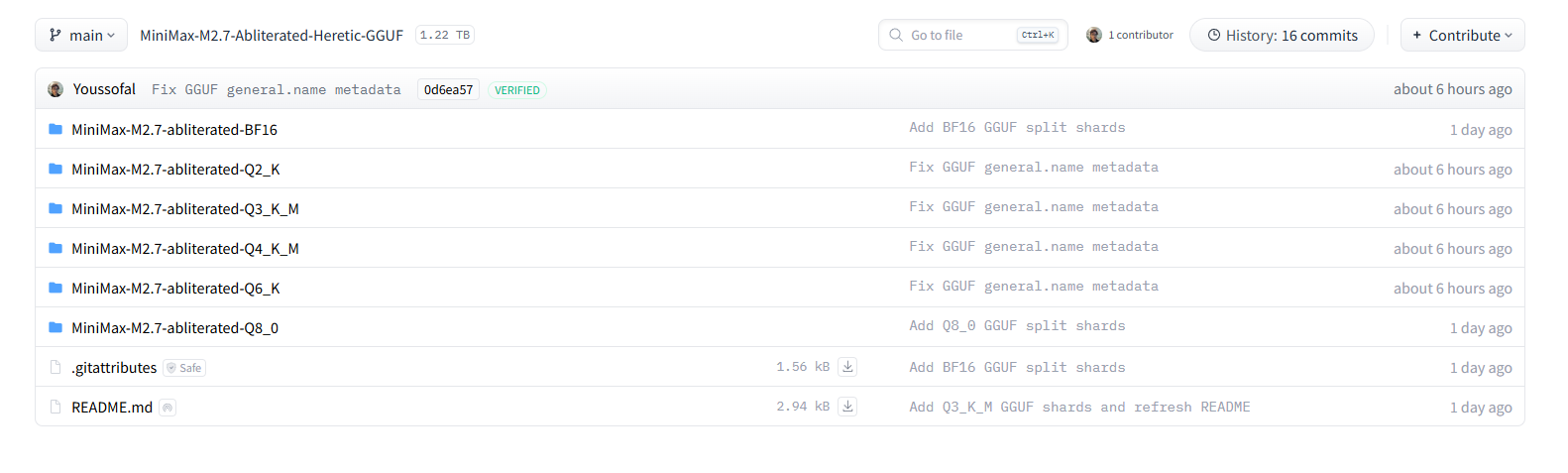Open Youssofal's profile link
This screenshot has width=1568, height=473.
(104, 89)
